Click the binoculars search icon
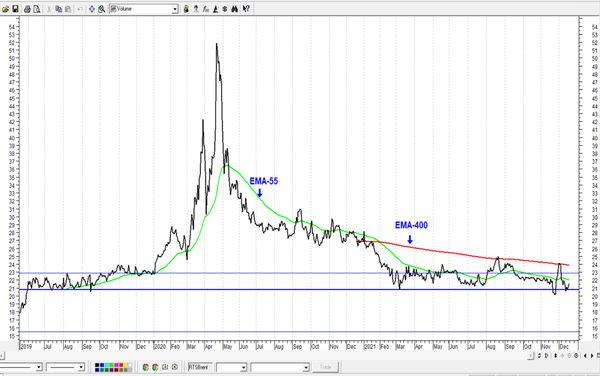This screenshot has width=600, height=376. click(x=235, y=9)
